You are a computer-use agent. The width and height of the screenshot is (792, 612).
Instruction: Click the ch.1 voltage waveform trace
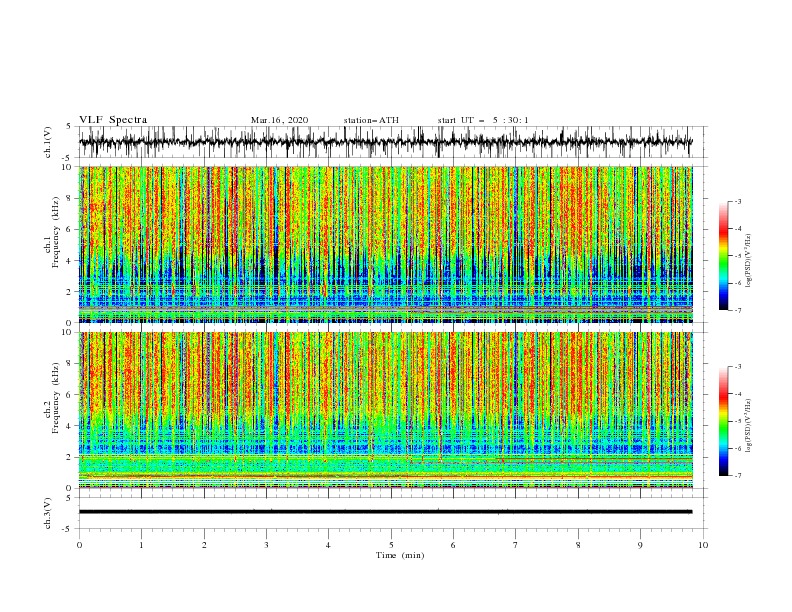pyautogui.click(x=385, y=142)
